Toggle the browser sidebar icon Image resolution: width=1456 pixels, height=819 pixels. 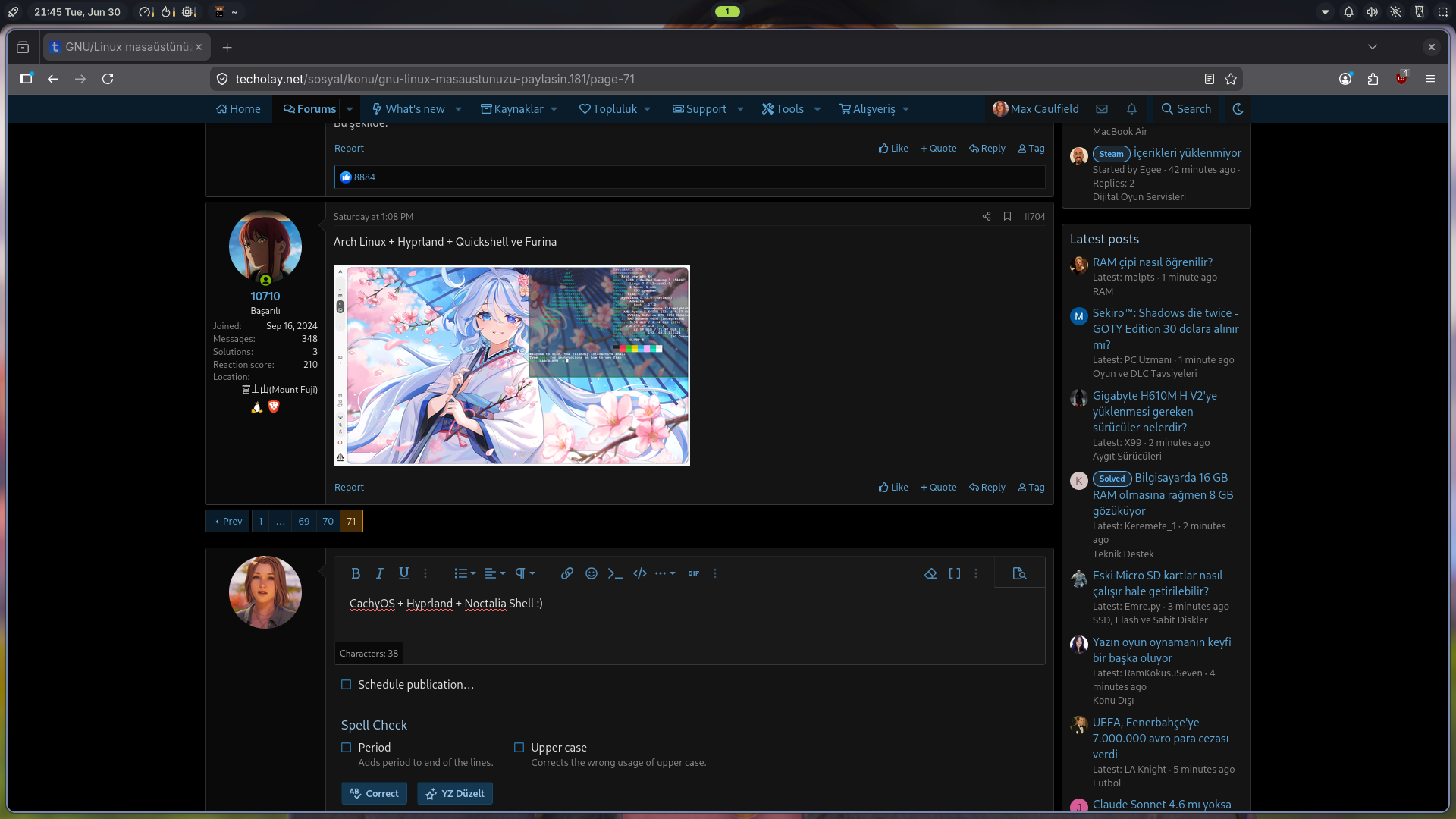[x=26, y=79]
